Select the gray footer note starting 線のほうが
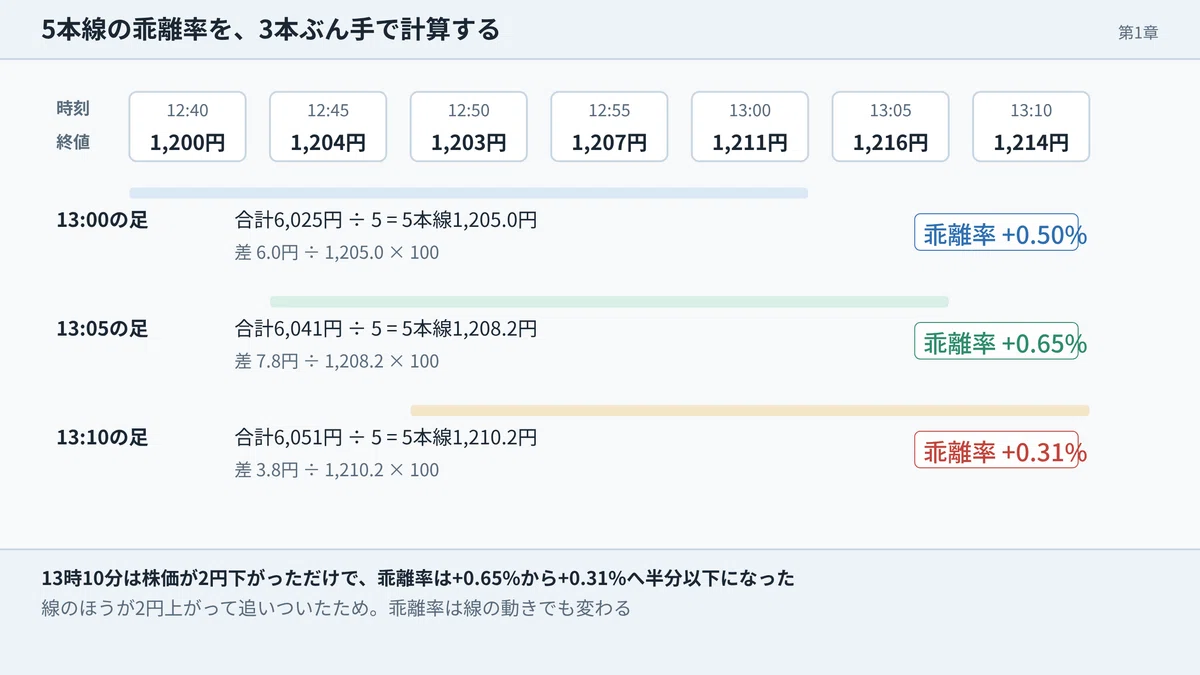 [336, 608]
